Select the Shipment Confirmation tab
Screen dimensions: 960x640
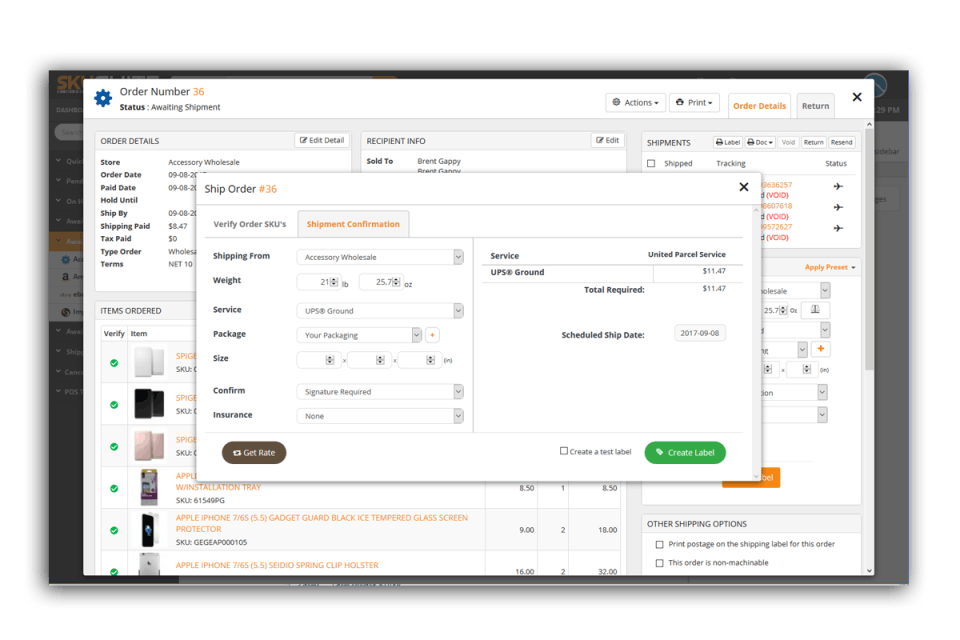click(353, 224)
